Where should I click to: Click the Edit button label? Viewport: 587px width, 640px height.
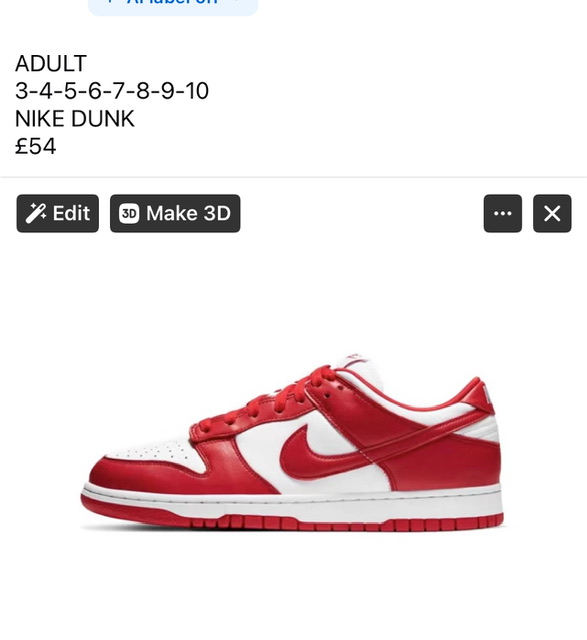pyautogui.click(x=71, y=213)
